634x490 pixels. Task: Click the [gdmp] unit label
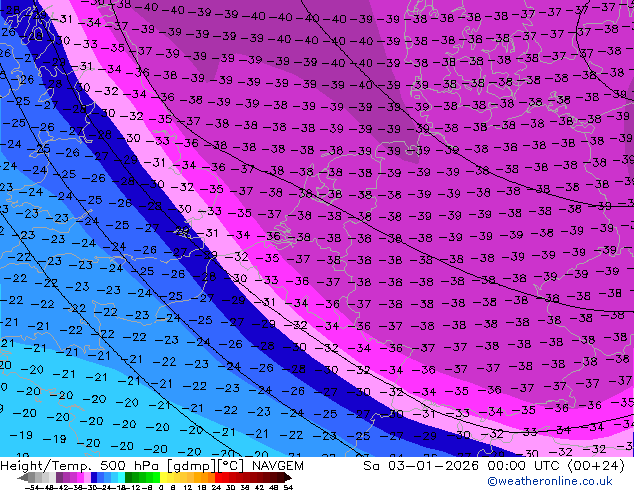pyautogui.click(x=192, y=466)
